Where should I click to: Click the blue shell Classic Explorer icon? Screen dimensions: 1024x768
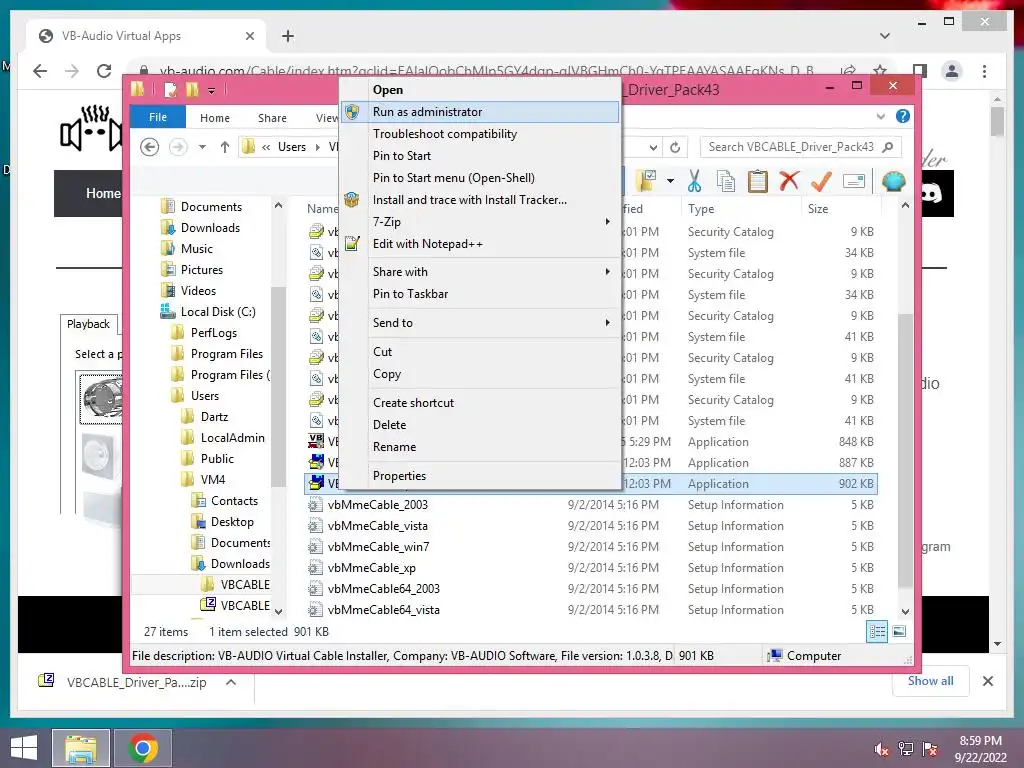pyautogui.click(x=893, y=181)
